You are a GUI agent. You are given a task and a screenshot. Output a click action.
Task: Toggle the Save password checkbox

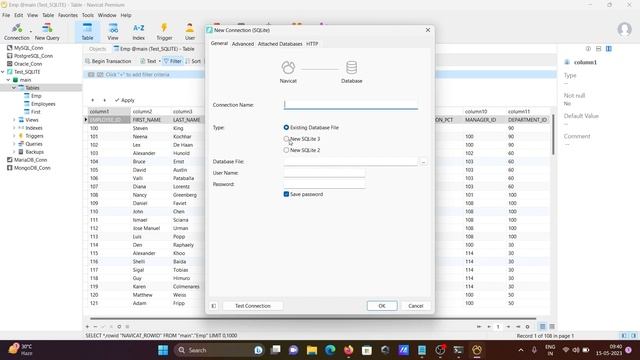(286, 194)
